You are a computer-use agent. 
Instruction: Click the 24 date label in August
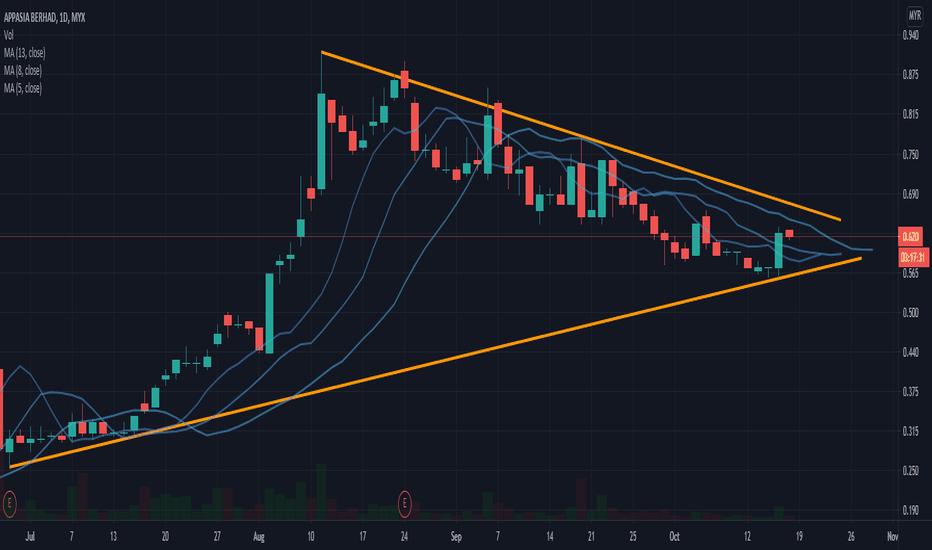point(404,537)
